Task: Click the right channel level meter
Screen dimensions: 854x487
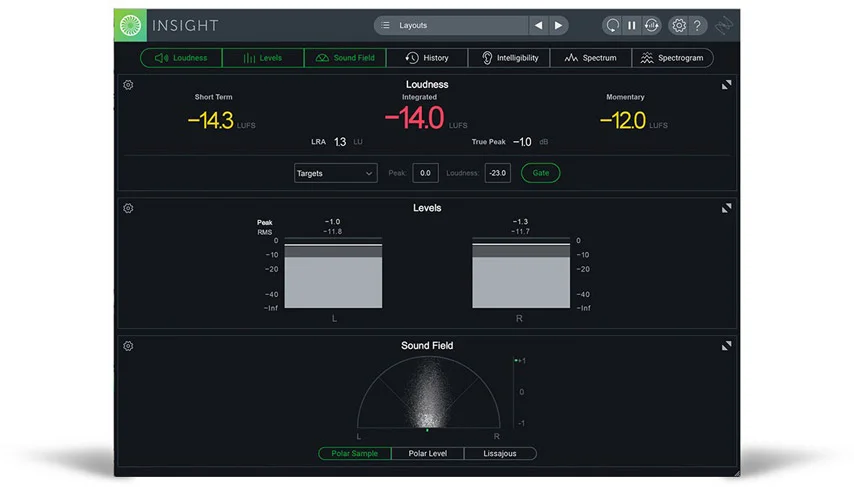Action: pyautogui.click(x=521, y=273)
